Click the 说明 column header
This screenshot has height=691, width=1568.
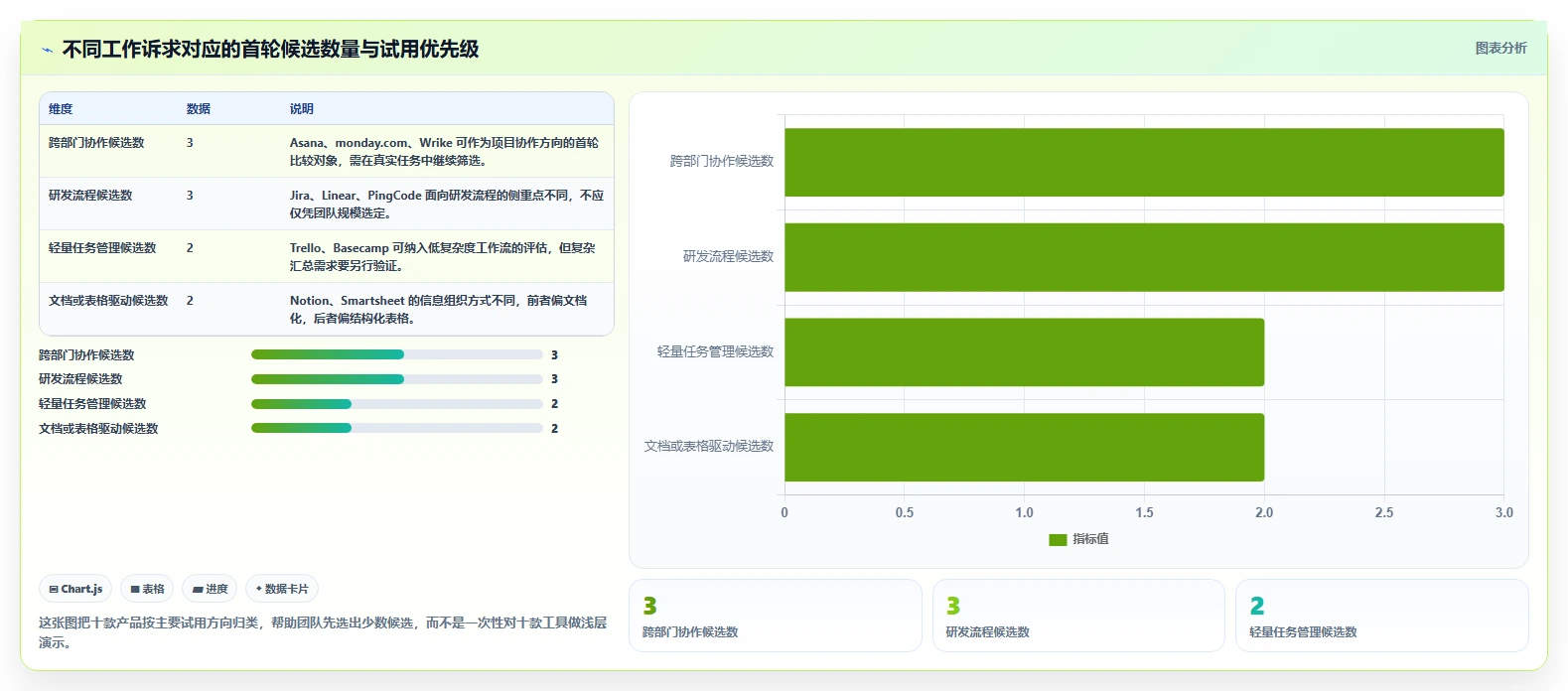tap(302, 109)
